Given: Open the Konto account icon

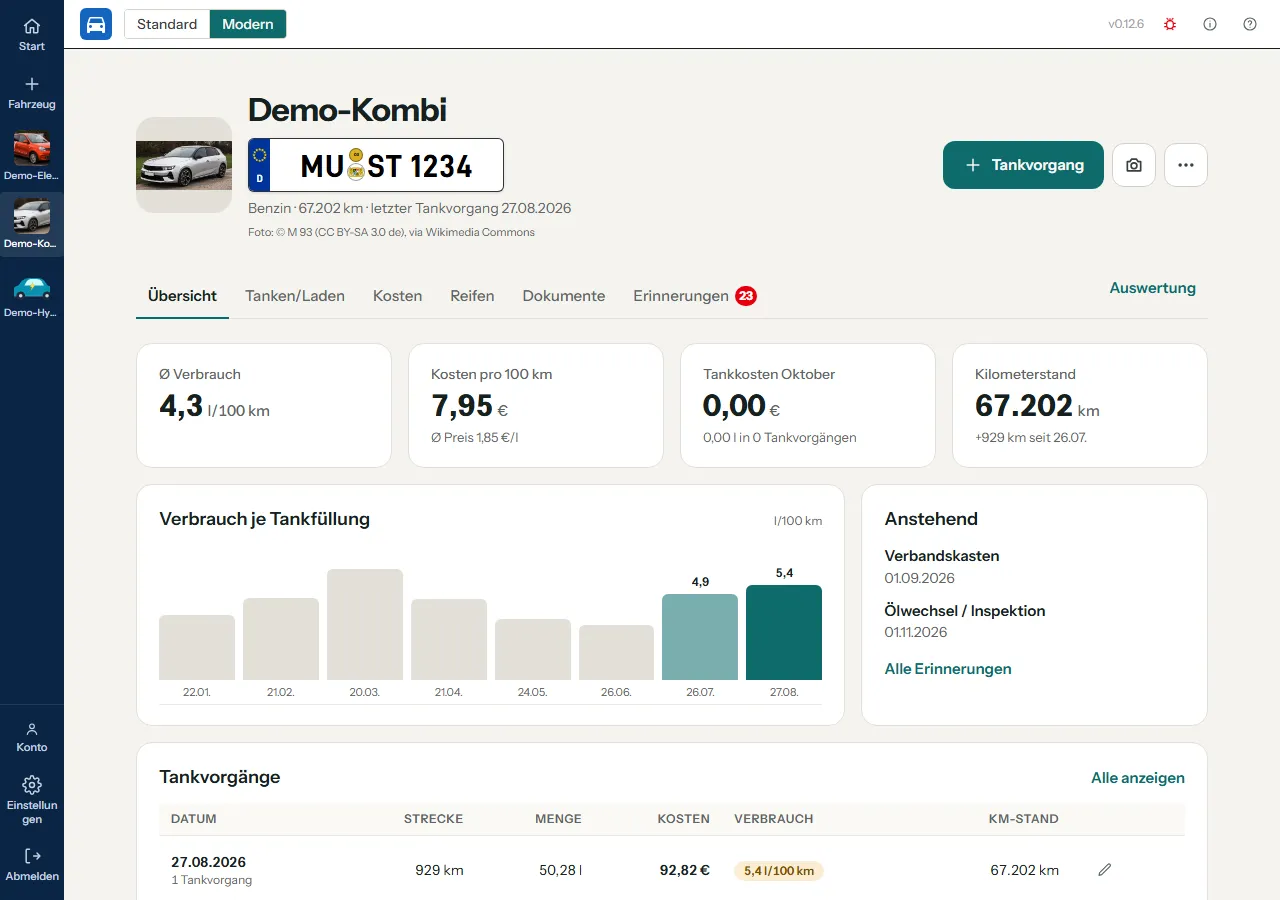Looking at the screenshot, I should point(32,729).
